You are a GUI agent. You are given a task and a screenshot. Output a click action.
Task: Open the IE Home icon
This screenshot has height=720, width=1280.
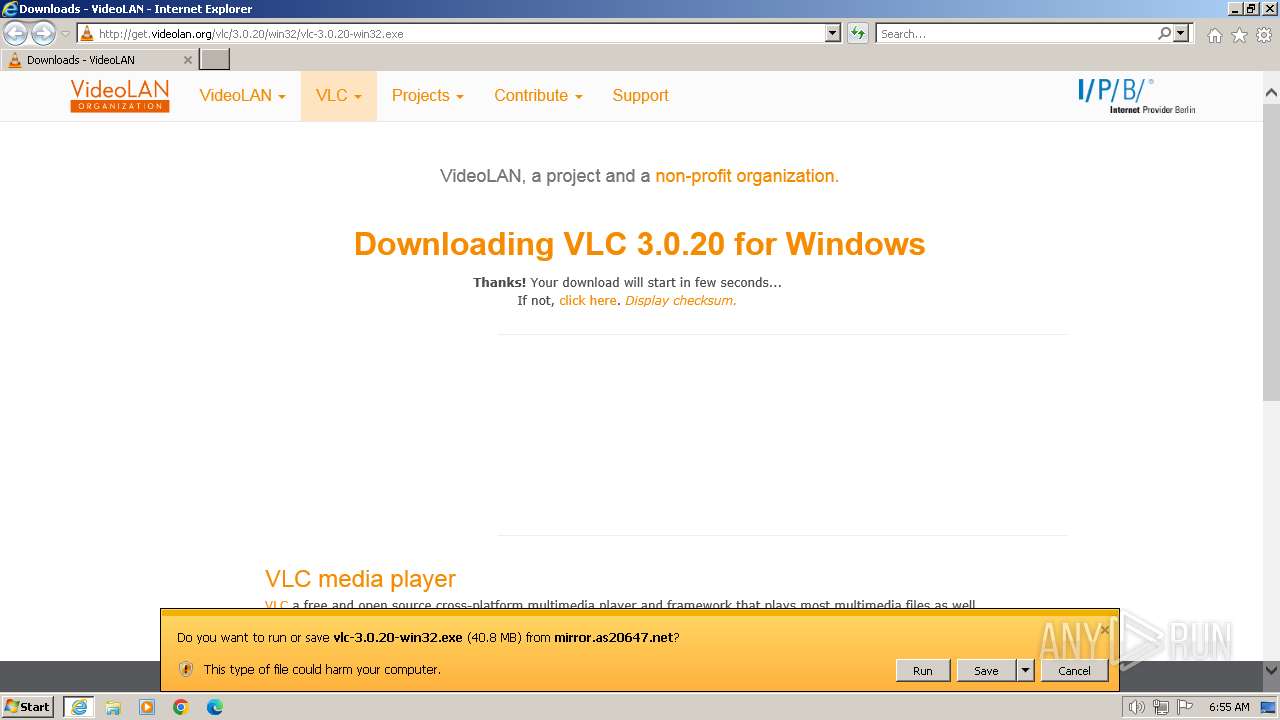point(1214,35)
